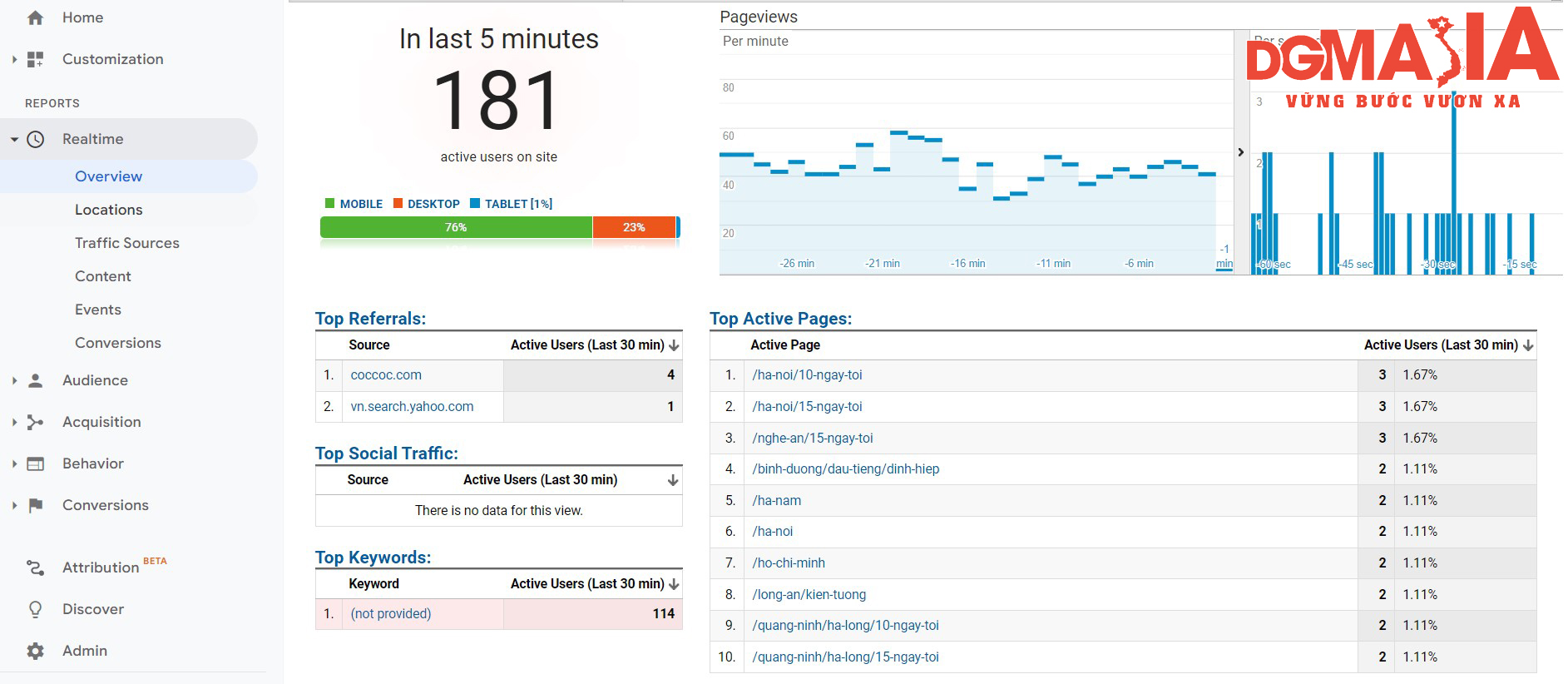The image size is (1568, 684).
Task: Sort Top Referrals by active users arrow
Action: [674, 345]
